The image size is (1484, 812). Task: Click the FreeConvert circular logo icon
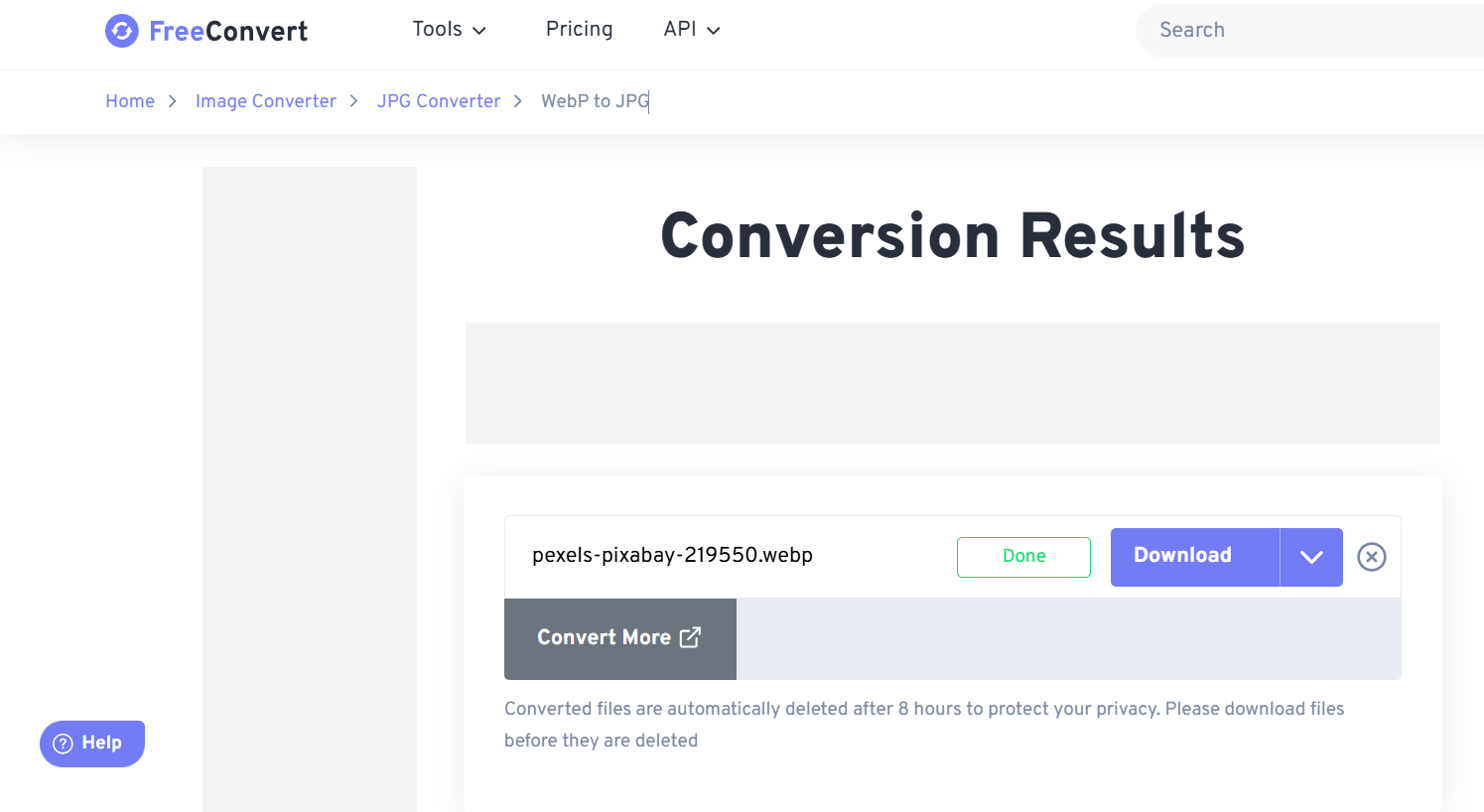point(121,31)
